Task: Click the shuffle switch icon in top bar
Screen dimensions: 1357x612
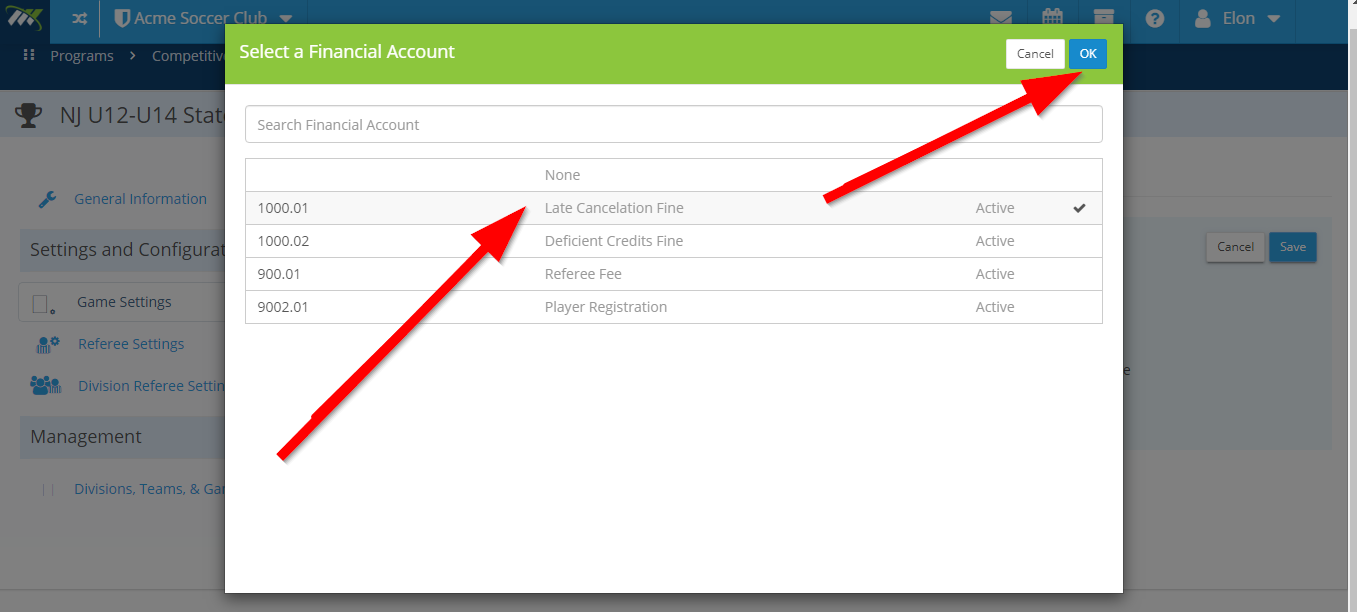Action: click(79, 18)
